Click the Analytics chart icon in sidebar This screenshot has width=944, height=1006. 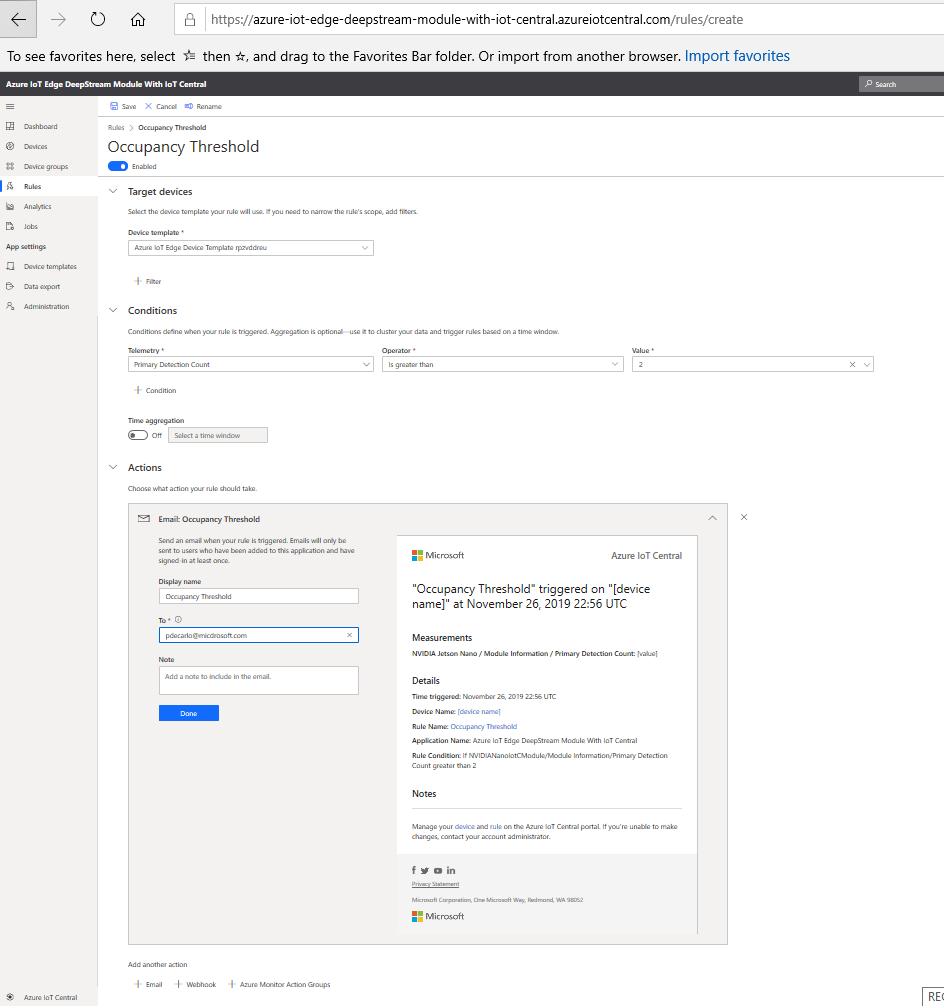(x=10, y=207)
